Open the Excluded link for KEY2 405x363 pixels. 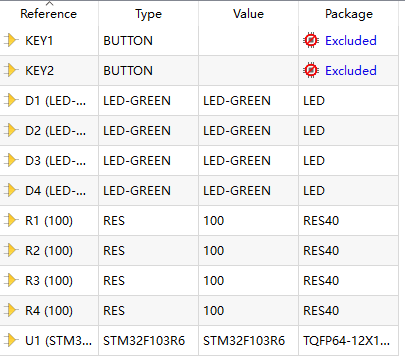tap(351, 70)
